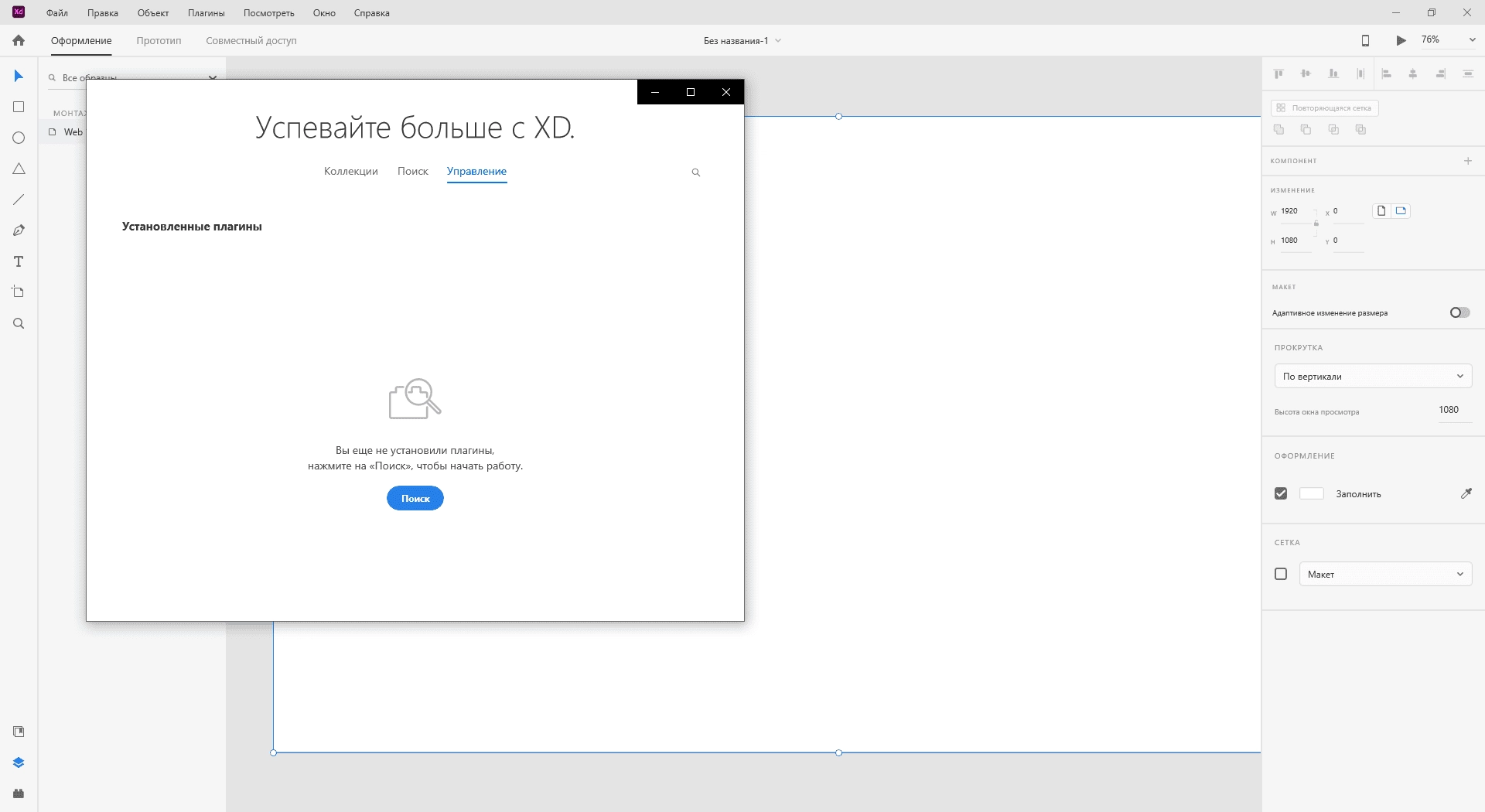Open the Справка menu
Screen dimensions: 1485x812
pos(372,13)
